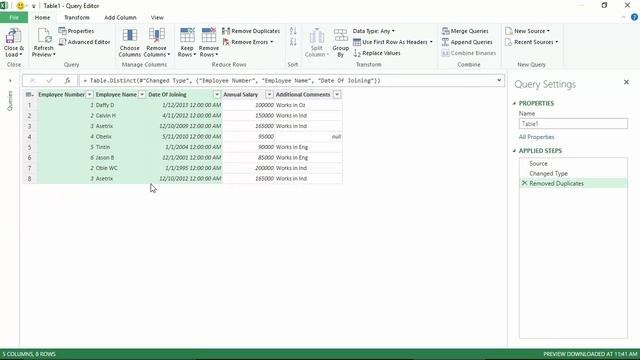Click the query Name input field
The image size is (640, 360).
click(x=573, y=124)
